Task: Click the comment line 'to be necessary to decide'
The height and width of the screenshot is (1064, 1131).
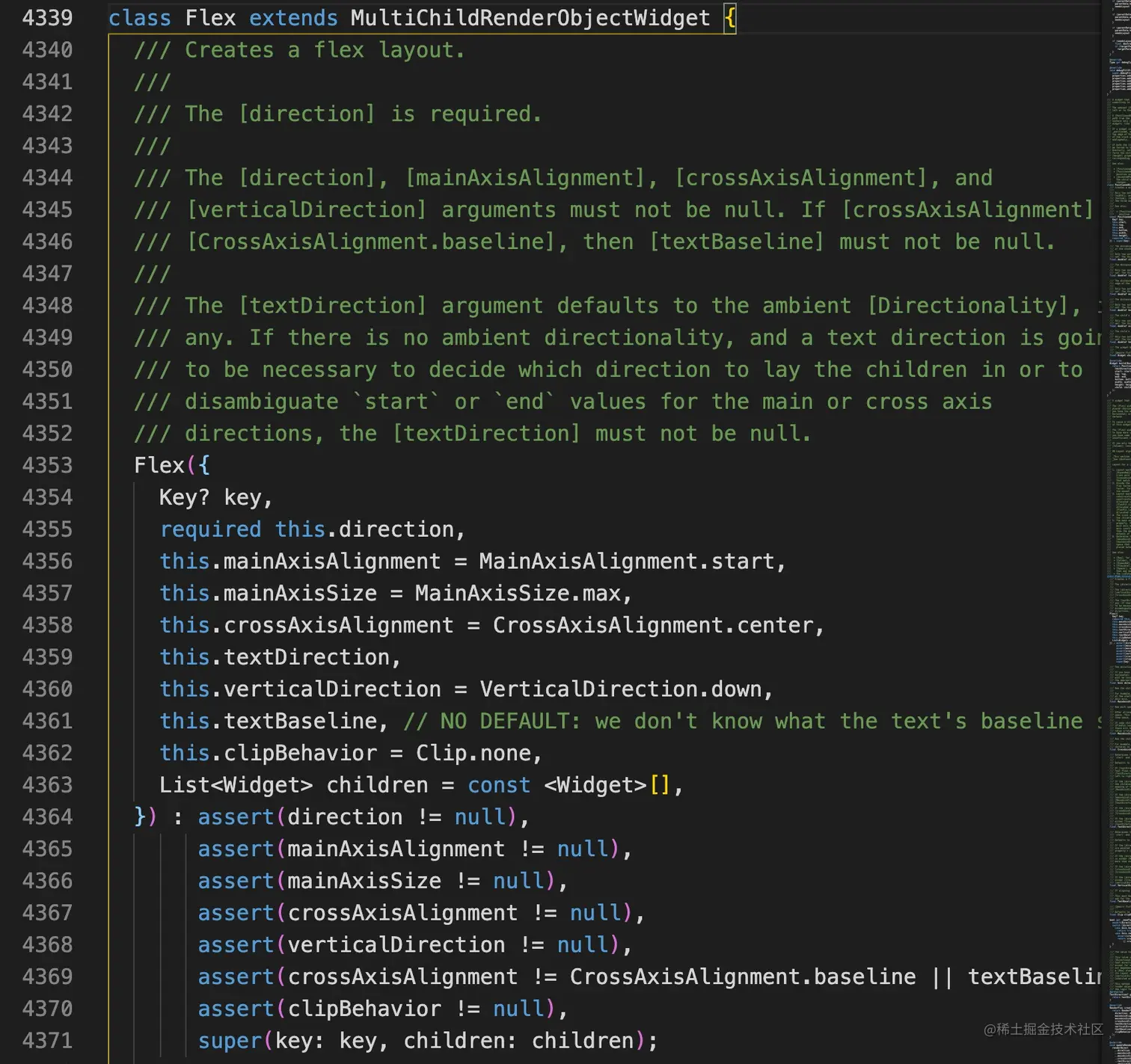Action: [x=608, y=369]
